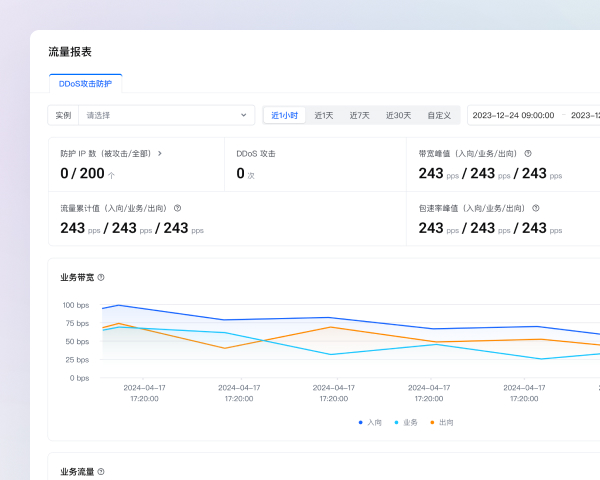Toggle 入向 series in chart legend
Image resolution: width=600 pixels, height=480 pixels.
coord(370,422)
